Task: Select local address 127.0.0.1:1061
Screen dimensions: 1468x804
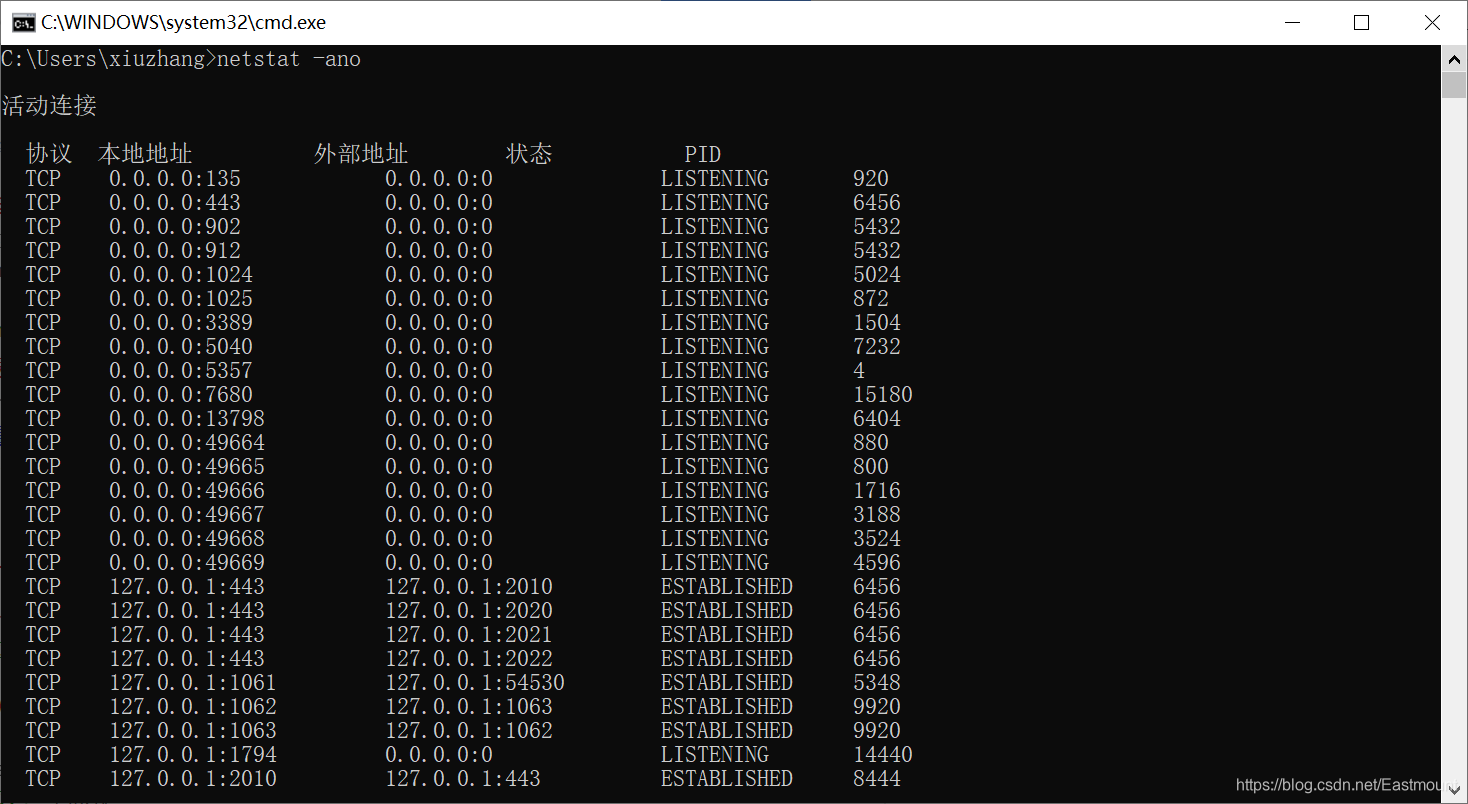Action: coord(193,683)
